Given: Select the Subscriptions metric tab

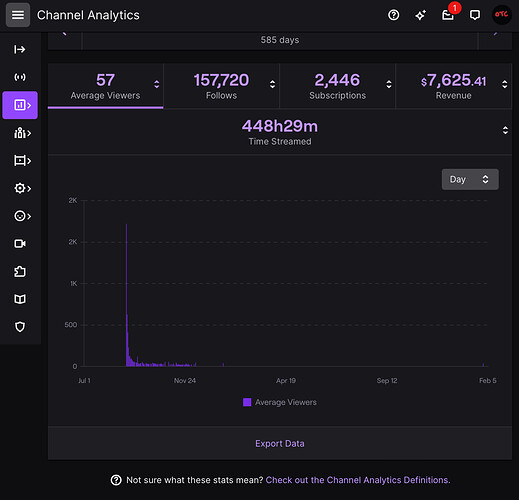Looking at the screenshot, I should (337, 86).
